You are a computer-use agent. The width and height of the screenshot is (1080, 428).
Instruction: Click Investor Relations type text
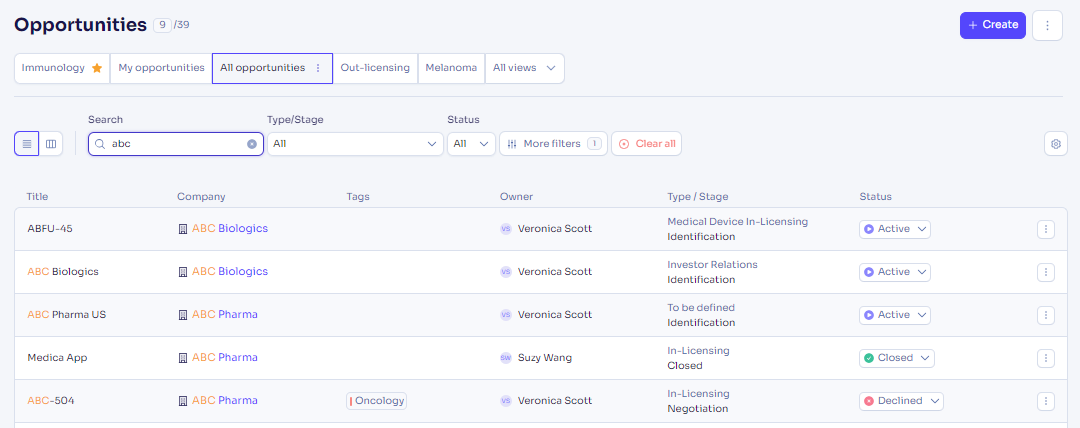pyautogui.click(x=712, y=265)
